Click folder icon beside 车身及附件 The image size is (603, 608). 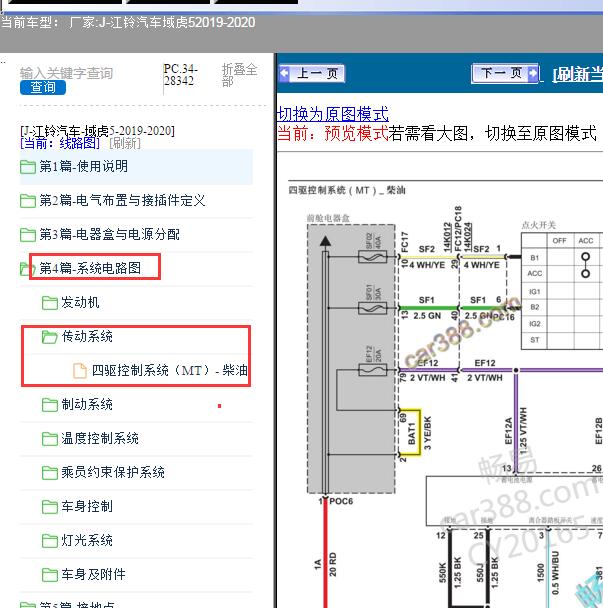(50, 575)
